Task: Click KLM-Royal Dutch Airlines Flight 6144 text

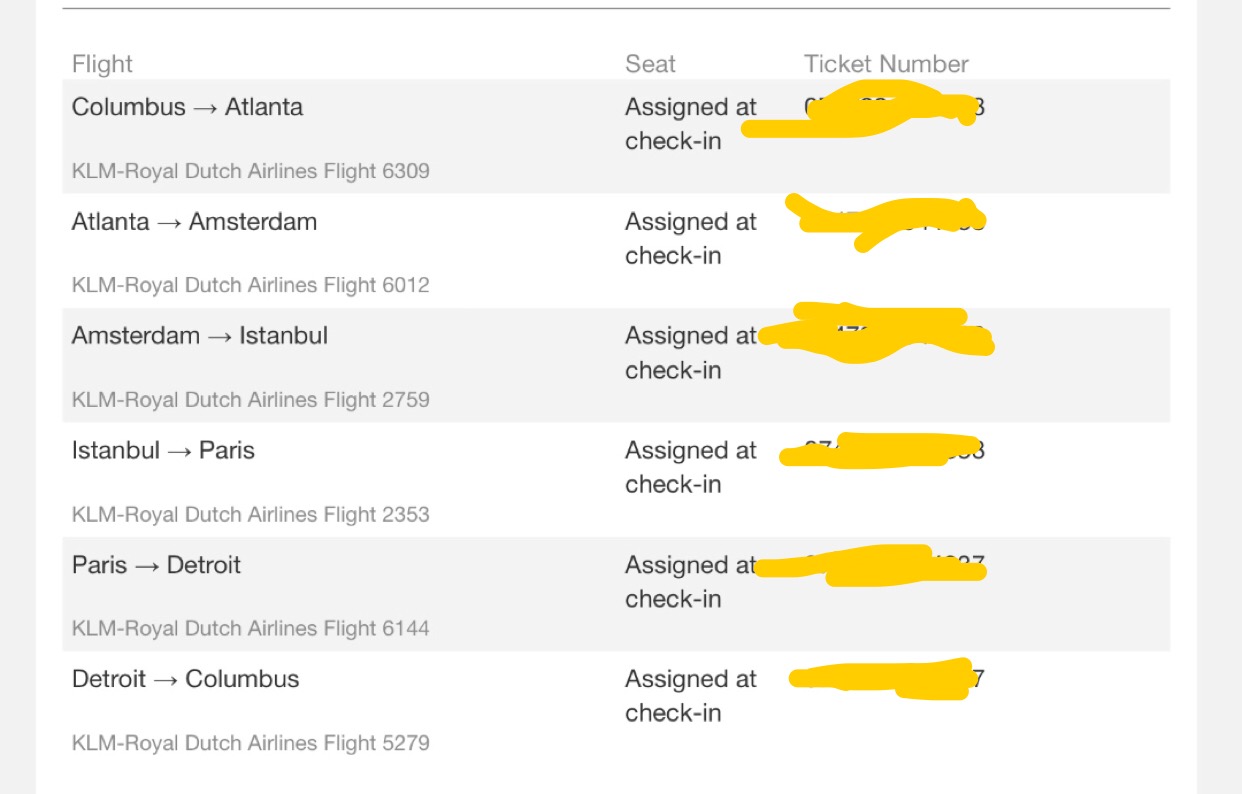Action: tap(251, 629)
